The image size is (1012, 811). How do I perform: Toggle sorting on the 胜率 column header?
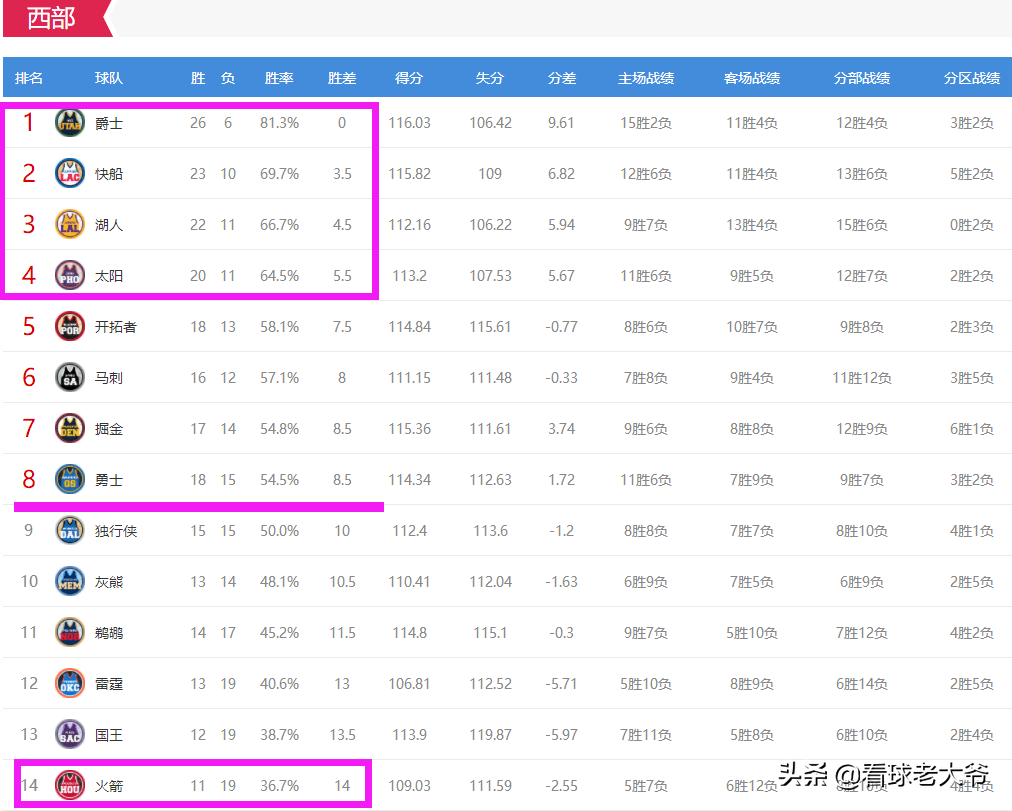coord(279,77)
